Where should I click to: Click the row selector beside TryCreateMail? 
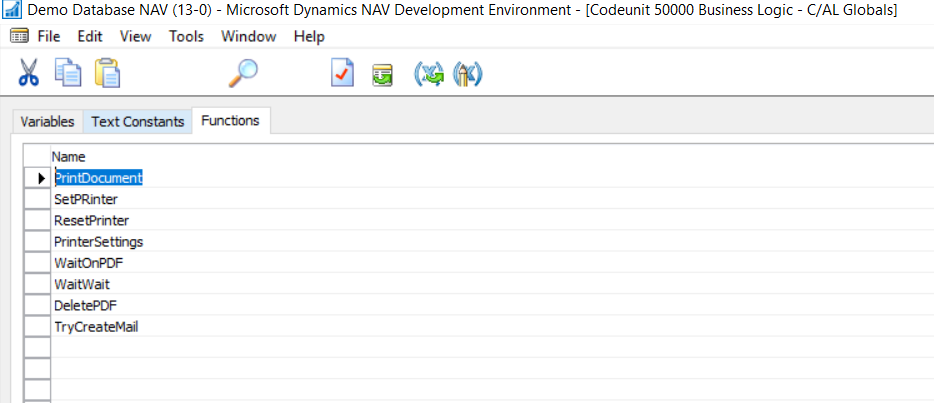click(37, 327)
